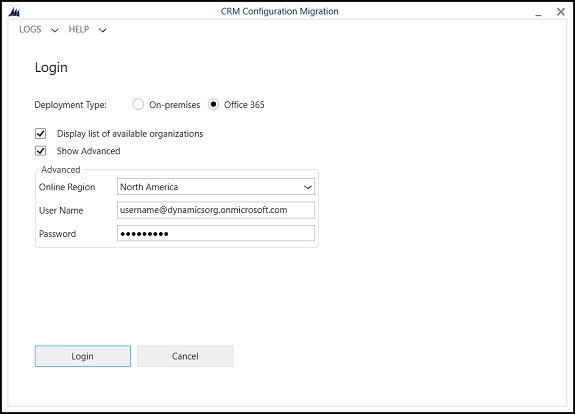This screenshot has width=575, height=414.
Task: Toggle the Show Advanced checkbox
Action: 41,151
